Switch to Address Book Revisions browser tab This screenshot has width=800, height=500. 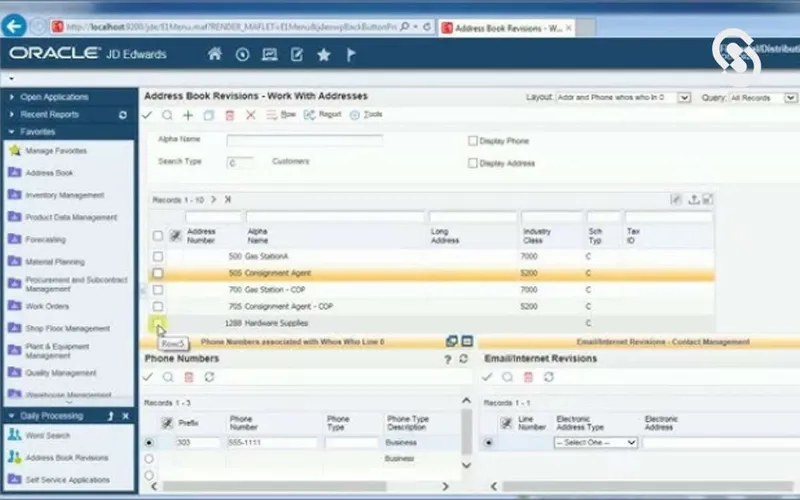pos(506,28)
